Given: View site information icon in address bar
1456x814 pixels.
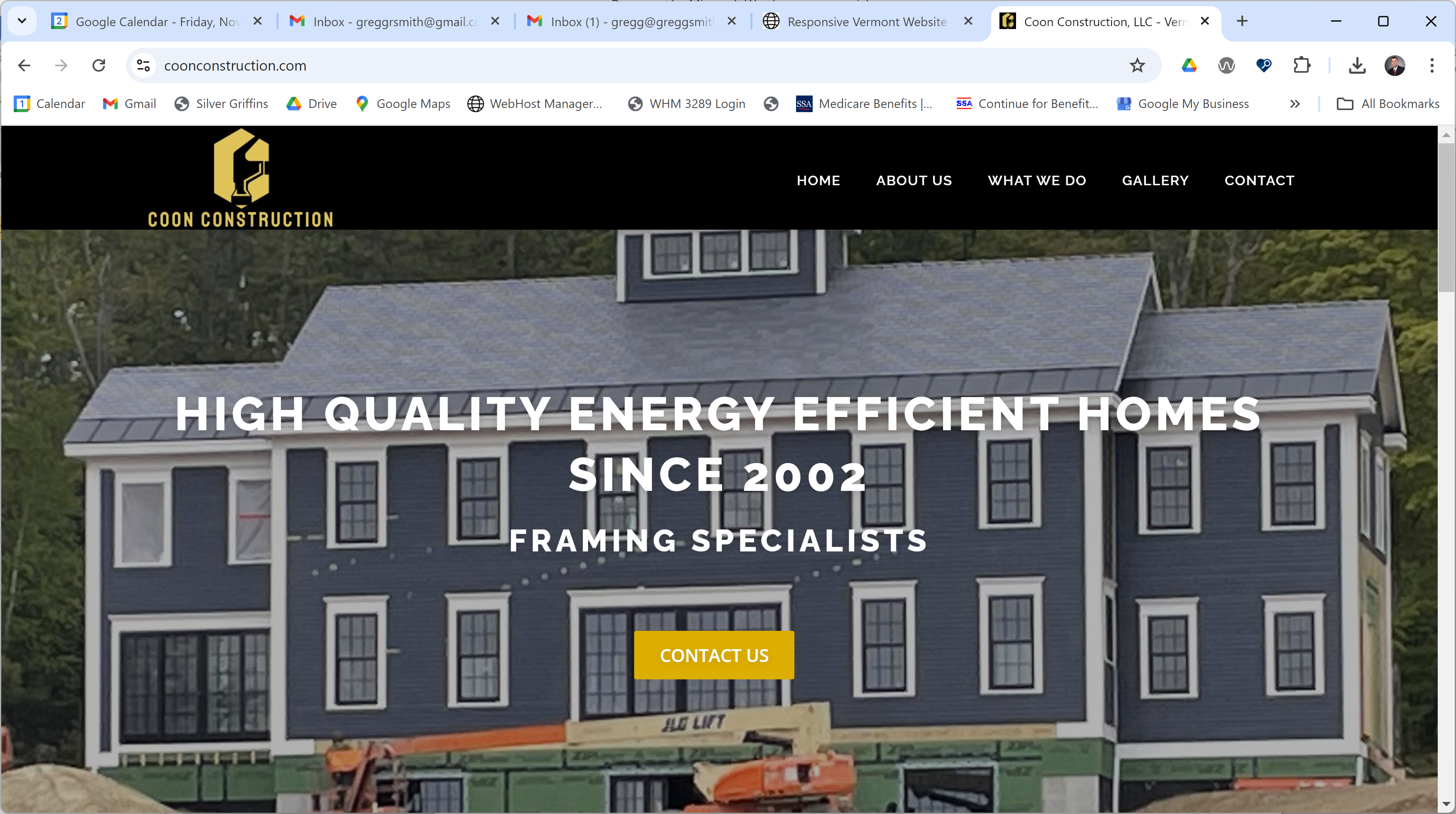Looking at the screenshot, I should [x=144, y=66].
